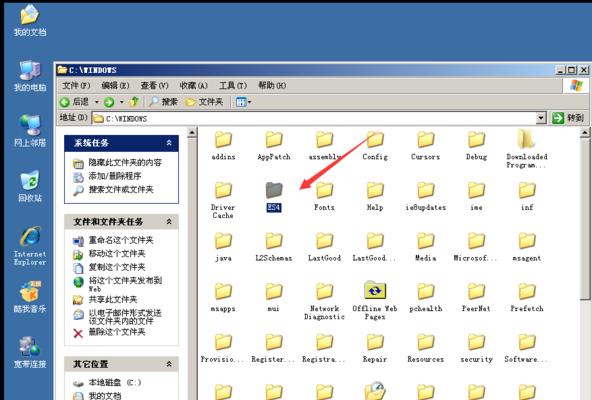Click the address bar path field

314,119
